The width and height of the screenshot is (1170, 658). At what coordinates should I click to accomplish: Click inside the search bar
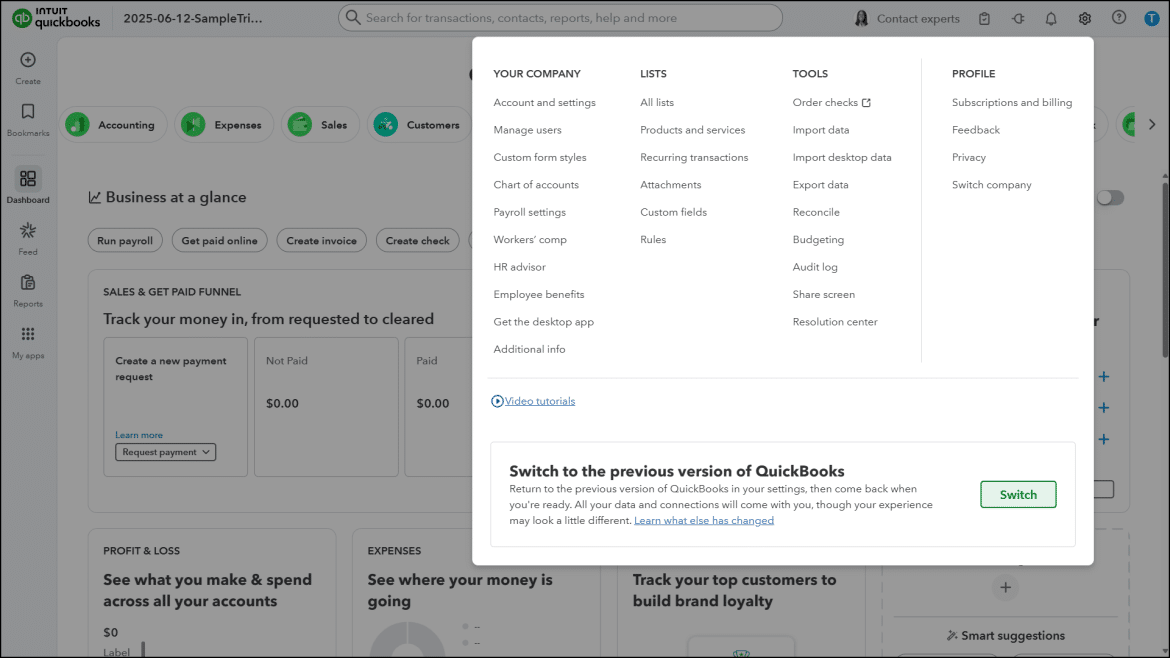(560, 17)
